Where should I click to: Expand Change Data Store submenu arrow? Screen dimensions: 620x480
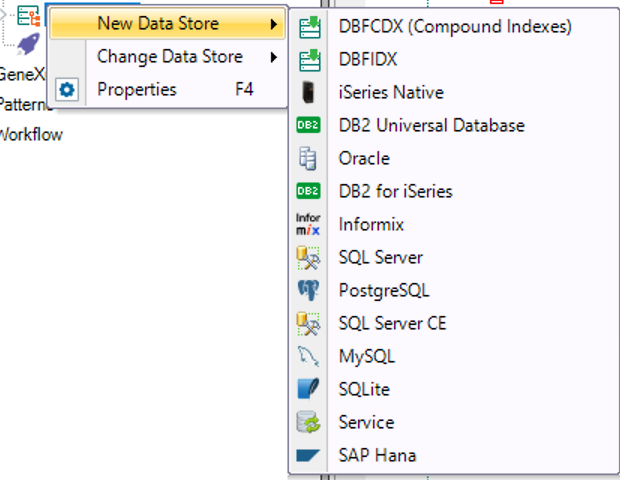[x=274, y=57]
